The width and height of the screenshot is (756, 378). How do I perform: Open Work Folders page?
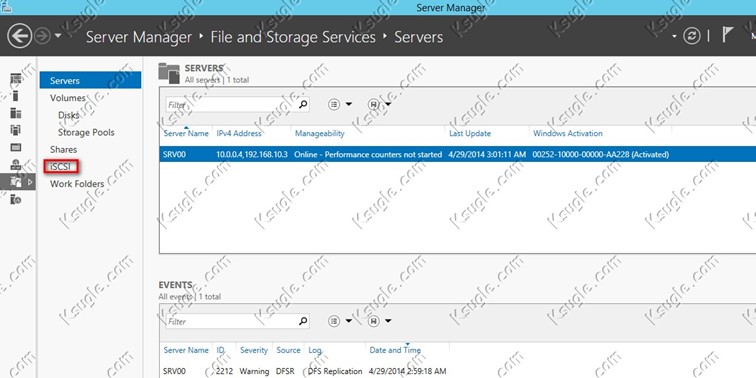77,184
